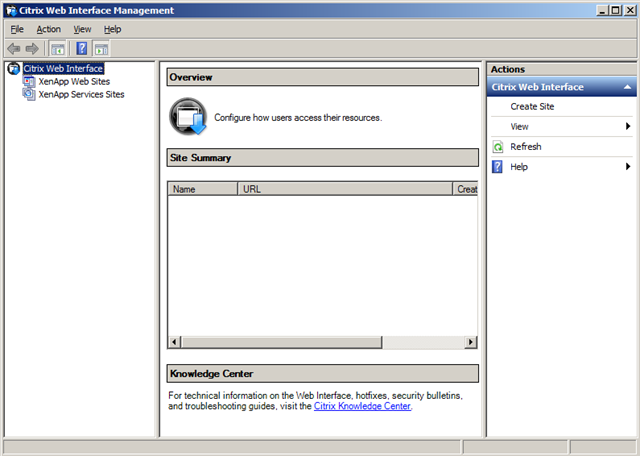Image resolution: width=640 pixels, height=456 pixels.
Task: Open the File menu
Action: 17,29
